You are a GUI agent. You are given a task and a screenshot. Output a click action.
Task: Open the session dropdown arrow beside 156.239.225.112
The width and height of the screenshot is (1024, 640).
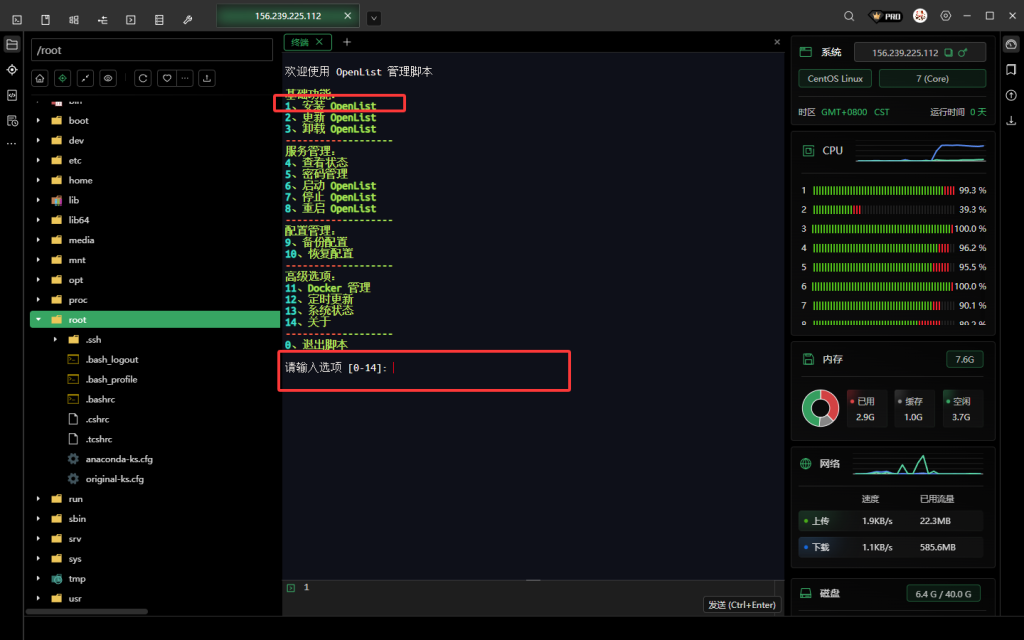point(374,17)
